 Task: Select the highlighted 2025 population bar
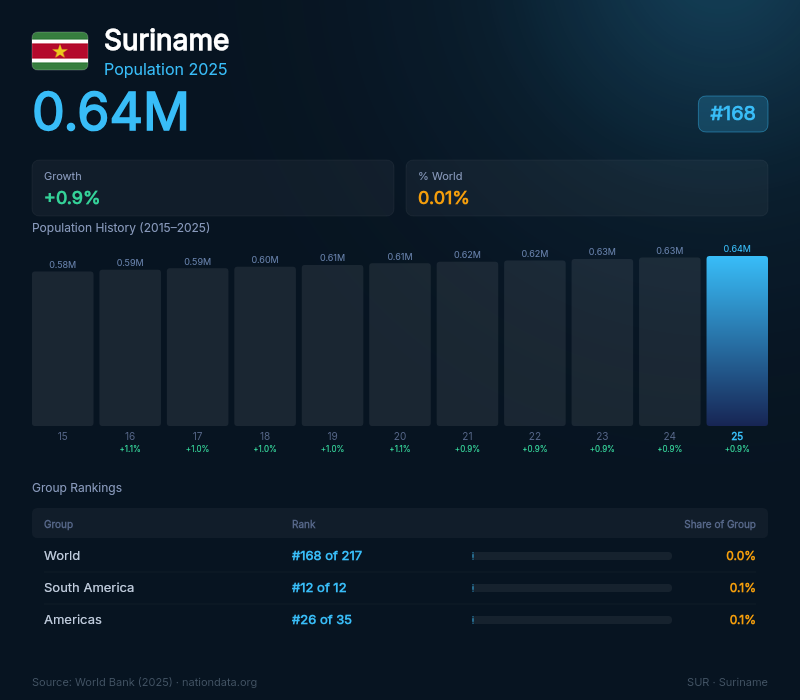[737, 341]
